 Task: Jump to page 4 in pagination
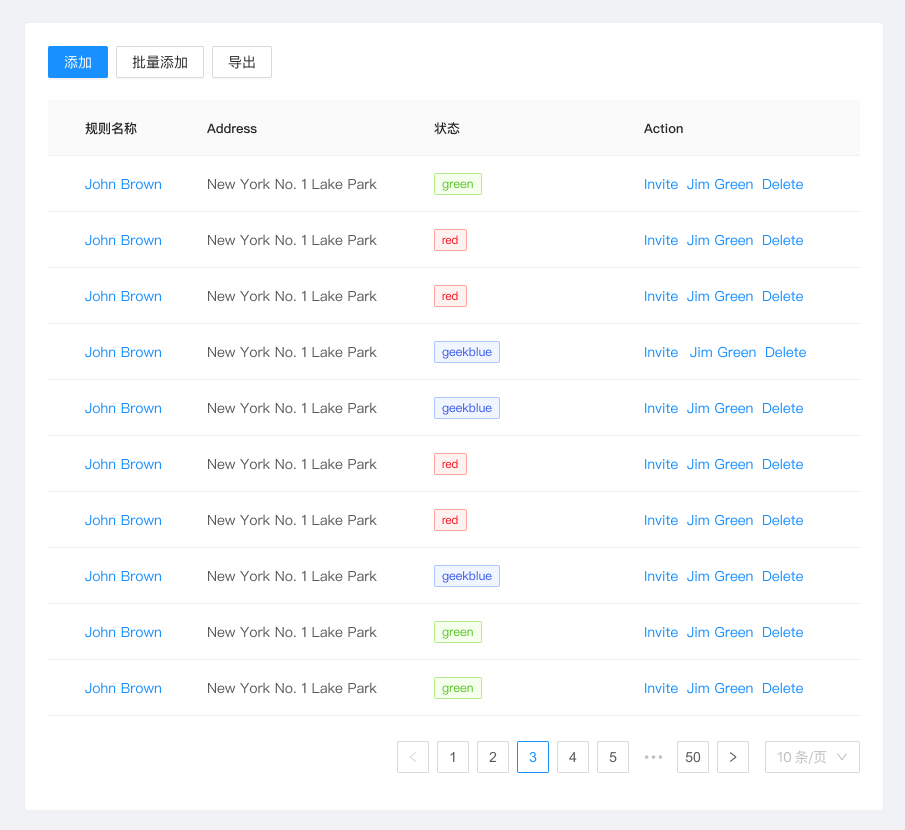pos(573,757)
